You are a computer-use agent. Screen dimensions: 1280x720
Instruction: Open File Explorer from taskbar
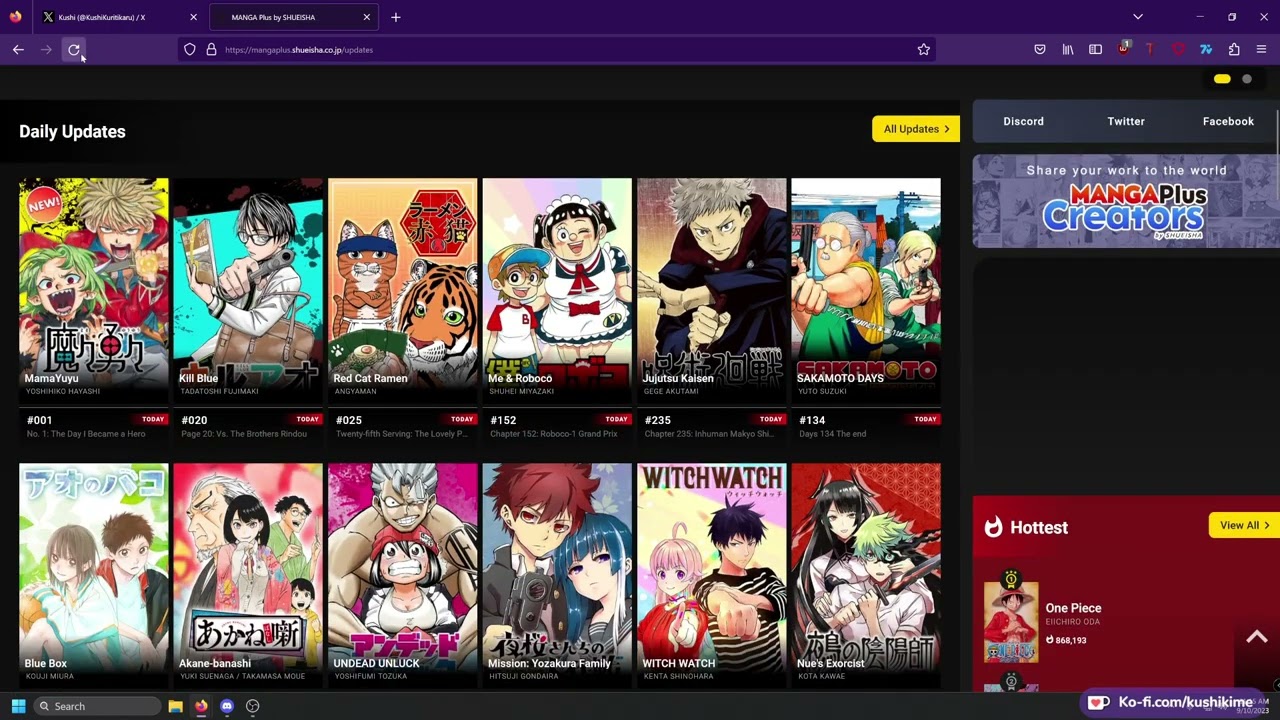[175, 706]
